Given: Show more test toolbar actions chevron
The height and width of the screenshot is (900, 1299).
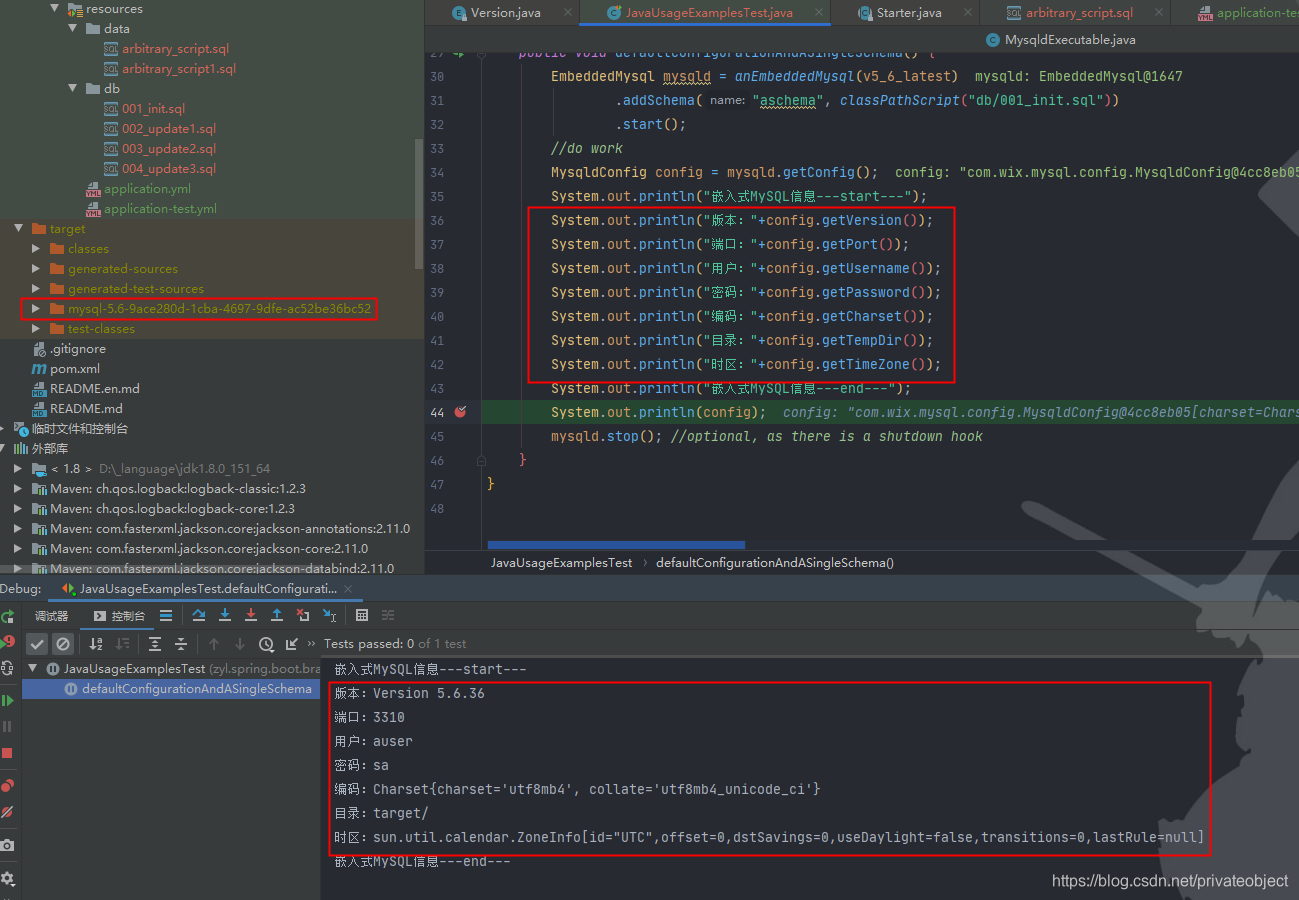Looking at the screenshot, I should [x=311, y=644].
